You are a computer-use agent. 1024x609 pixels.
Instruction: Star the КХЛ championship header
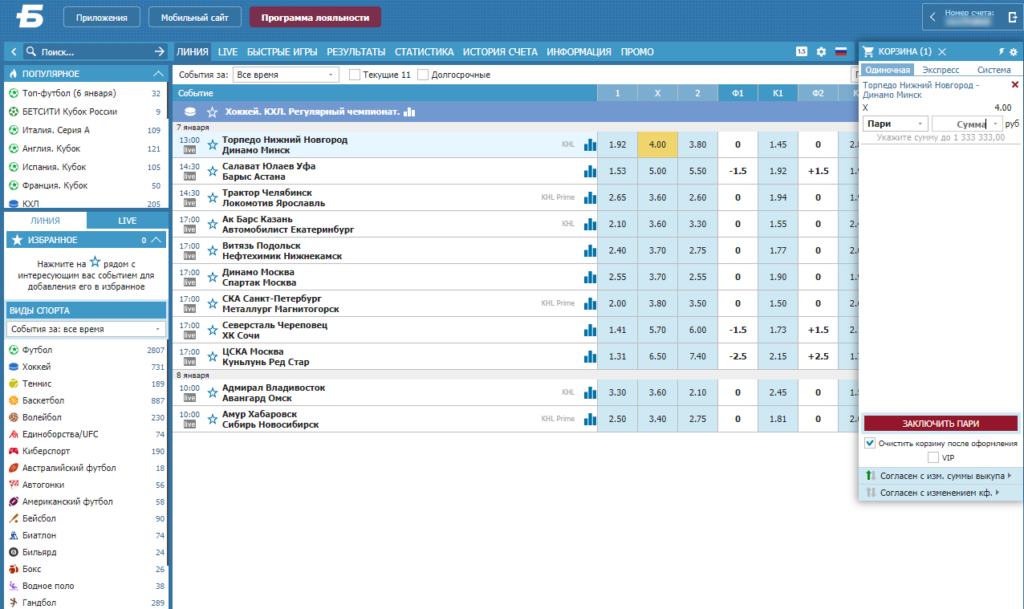[212, 112]
